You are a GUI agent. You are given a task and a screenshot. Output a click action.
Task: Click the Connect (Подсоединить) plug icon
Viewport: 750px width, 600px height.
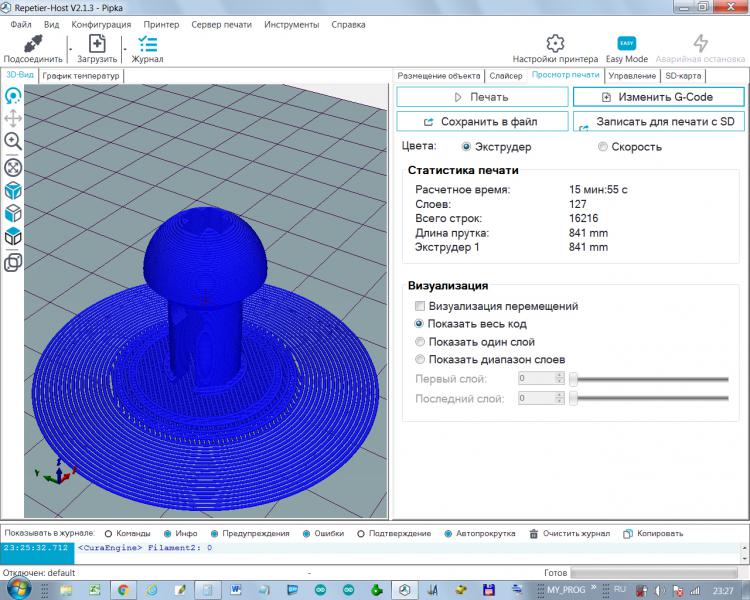click(32, 44)
